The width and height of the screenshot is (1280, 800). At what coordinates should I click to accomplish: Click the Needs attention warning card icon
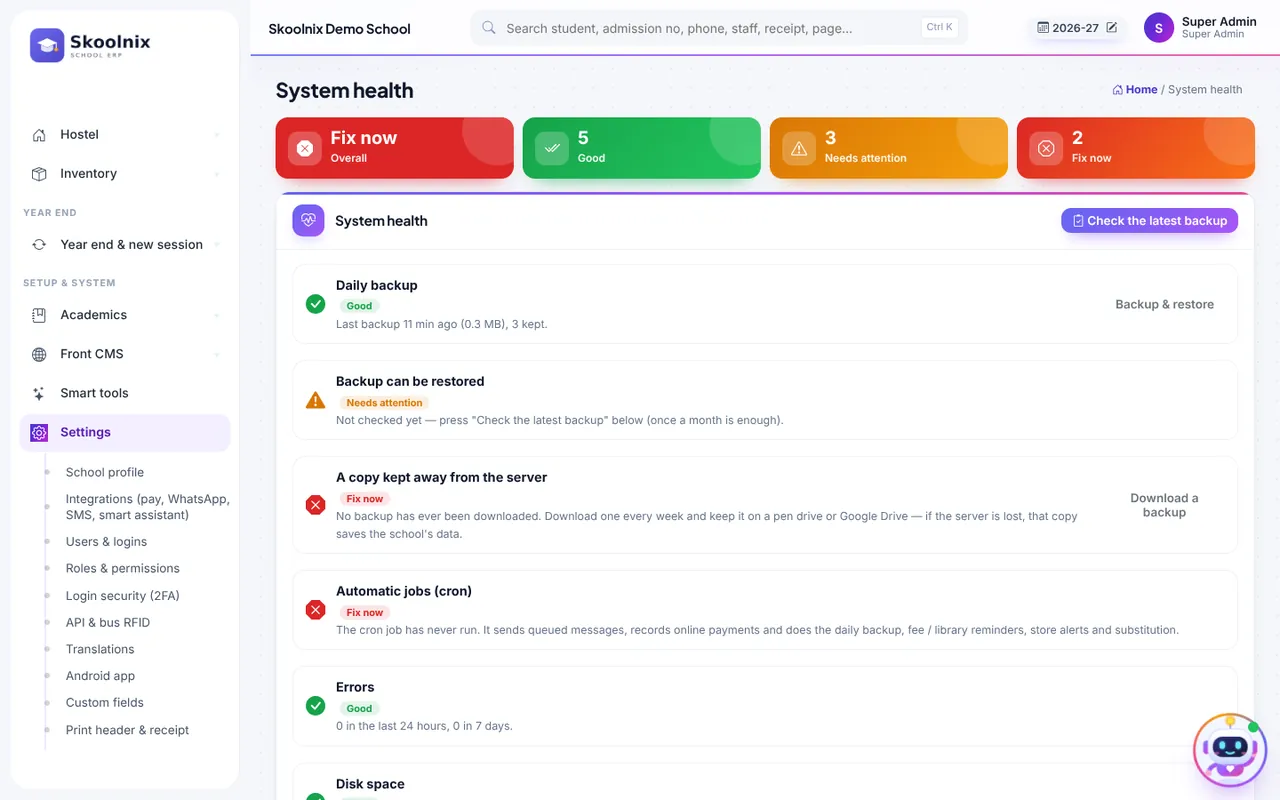point(799,148)
